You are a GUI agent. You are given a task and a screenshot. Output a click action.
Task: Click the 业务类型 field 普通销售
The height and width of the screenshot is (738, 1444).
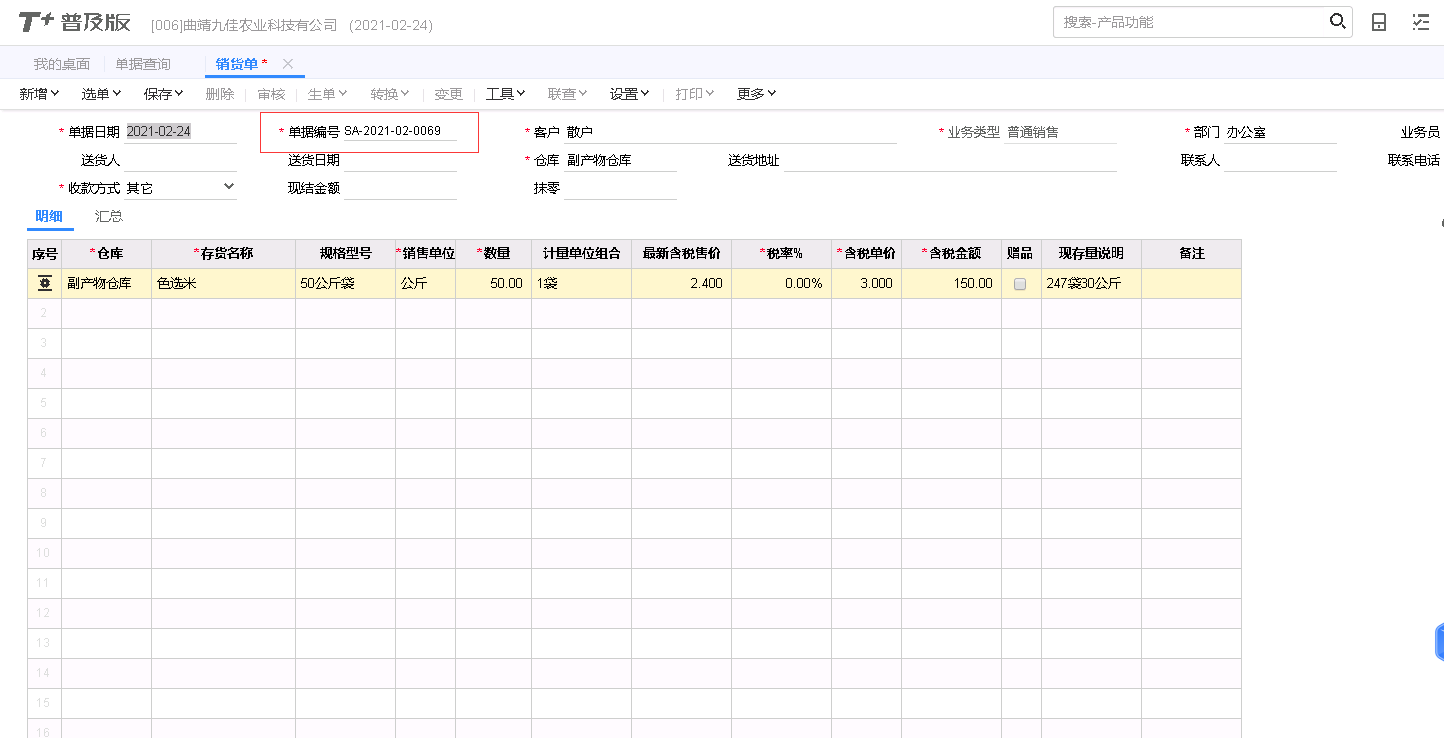pos(1060,132)
